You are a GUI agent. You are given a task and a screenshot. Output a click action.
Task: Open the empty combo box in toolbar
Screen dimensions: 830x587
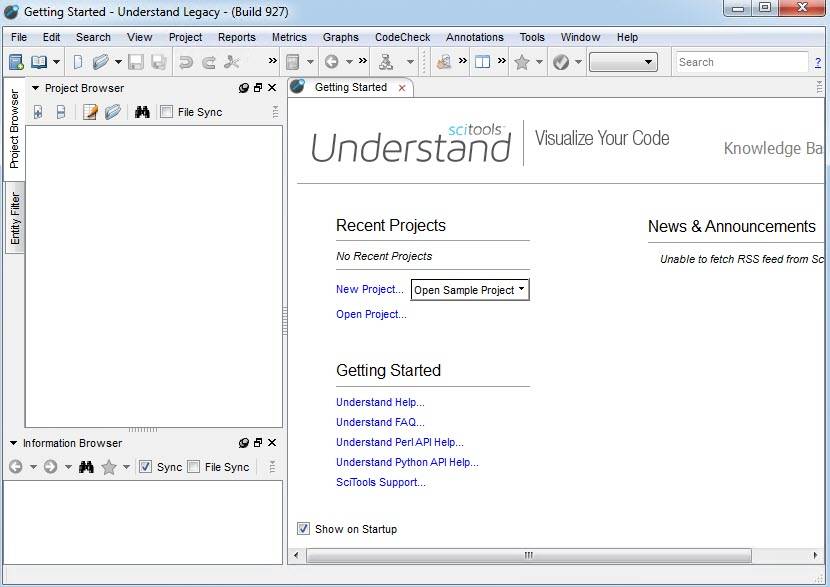click(623, 62)
